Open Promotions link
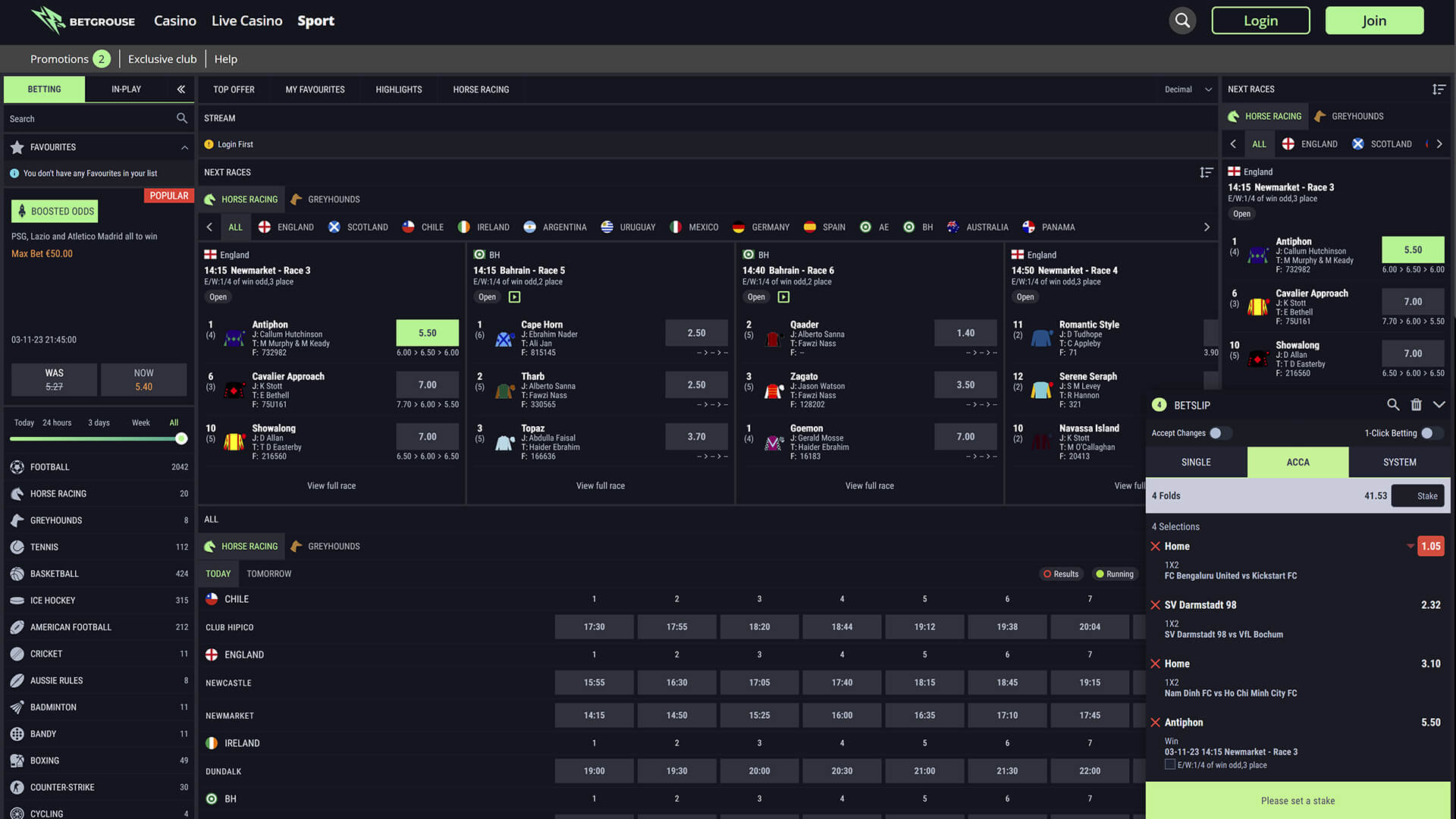 (70, 59)
